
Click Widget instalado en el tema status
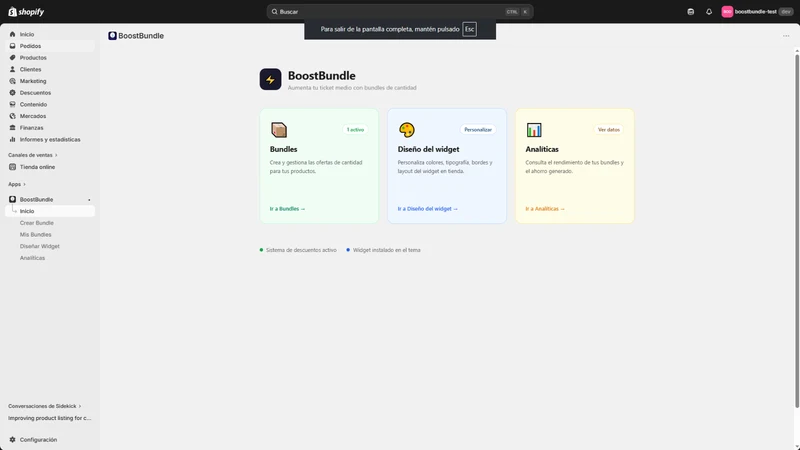(x=383, y=250)
